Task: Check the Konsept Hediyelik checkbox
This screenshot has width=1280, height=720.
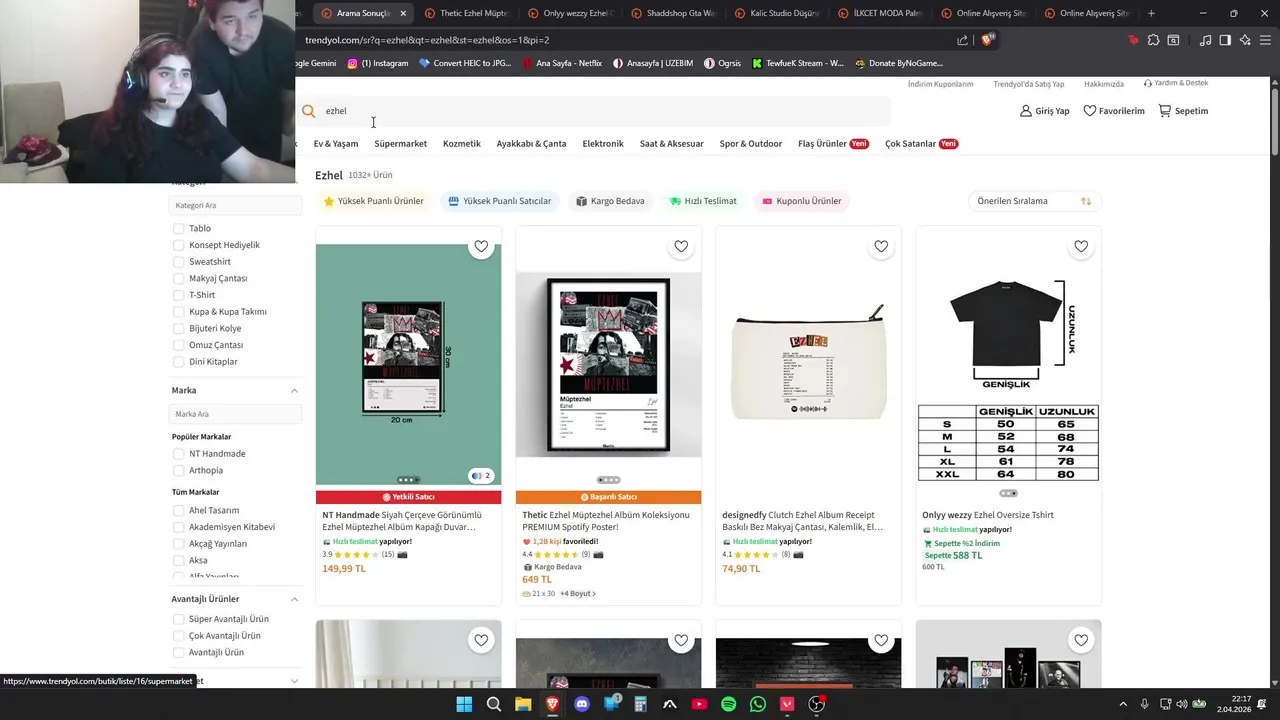Action: tap(179, 245)
